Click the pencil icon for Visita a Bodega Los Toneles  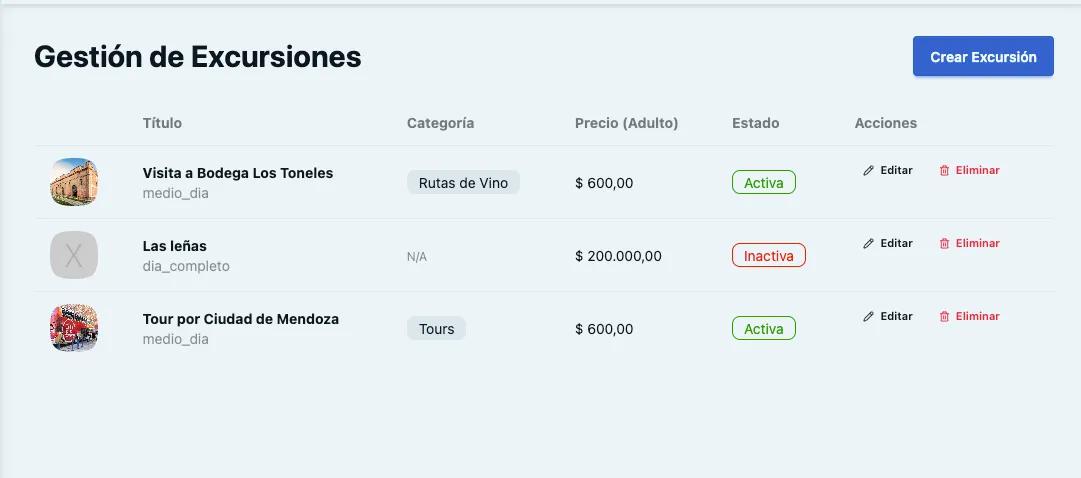coord(869,170)
